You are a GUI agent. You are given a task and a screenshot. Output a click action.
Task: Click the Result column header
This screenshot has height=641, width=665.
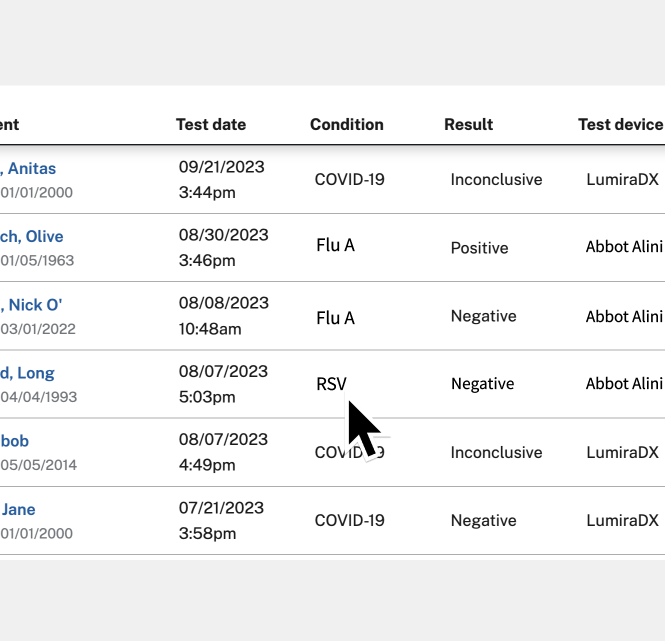coord(469,124)
